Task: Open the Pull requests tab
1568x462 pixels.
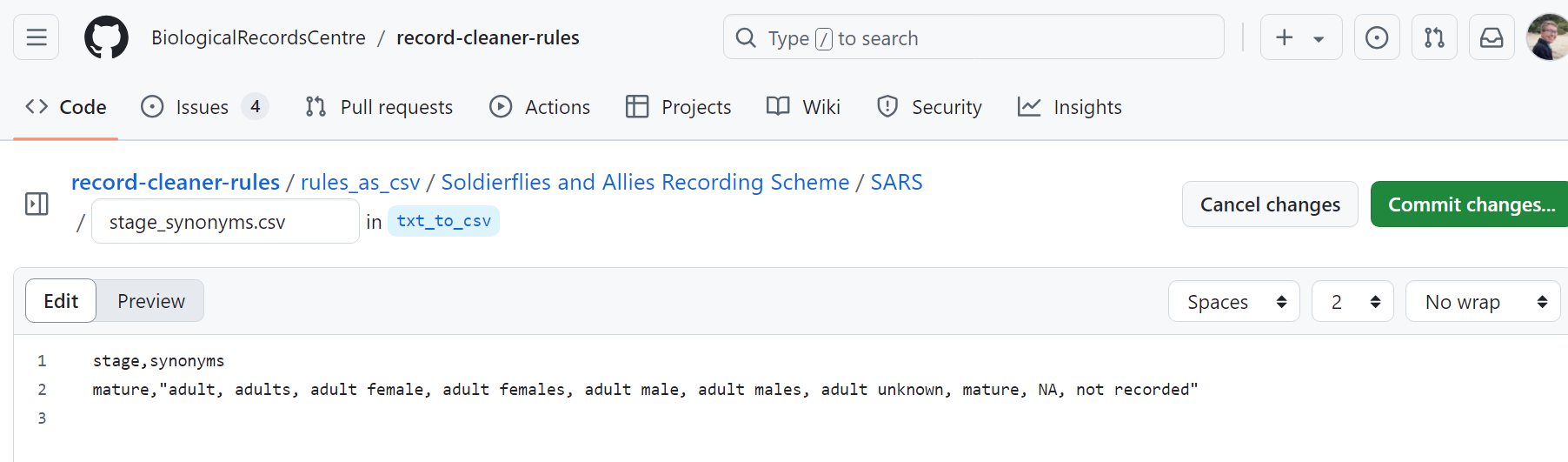Action: [x=379, y=107]
